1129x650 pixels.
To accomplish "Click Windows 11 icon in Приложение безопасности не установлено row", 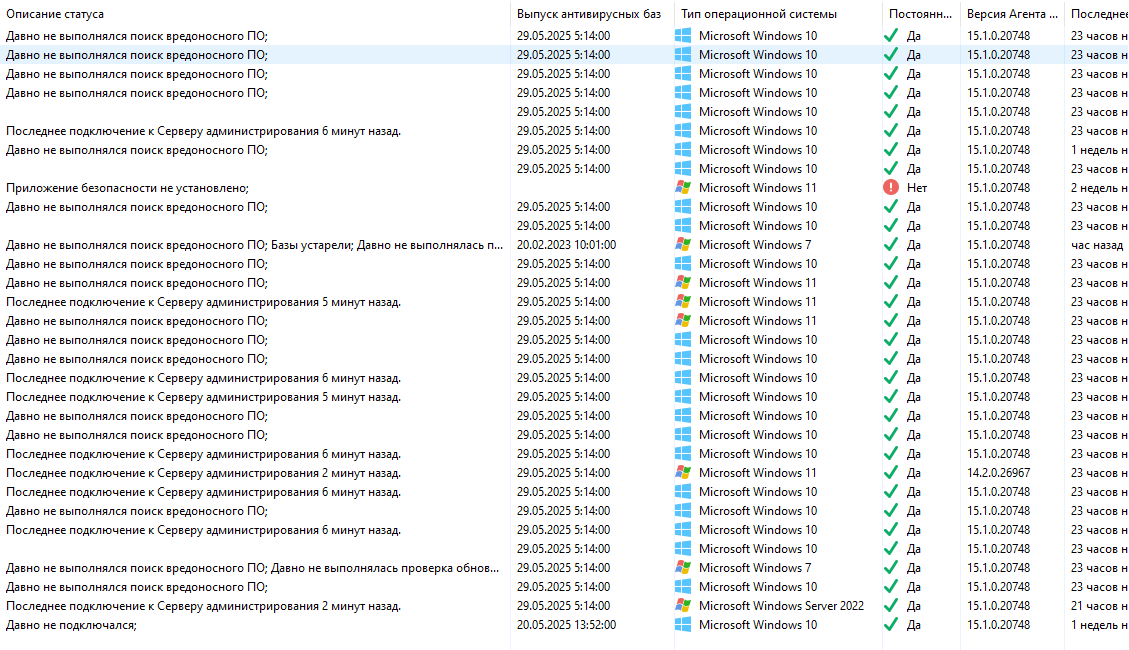I will click(683, 187).
